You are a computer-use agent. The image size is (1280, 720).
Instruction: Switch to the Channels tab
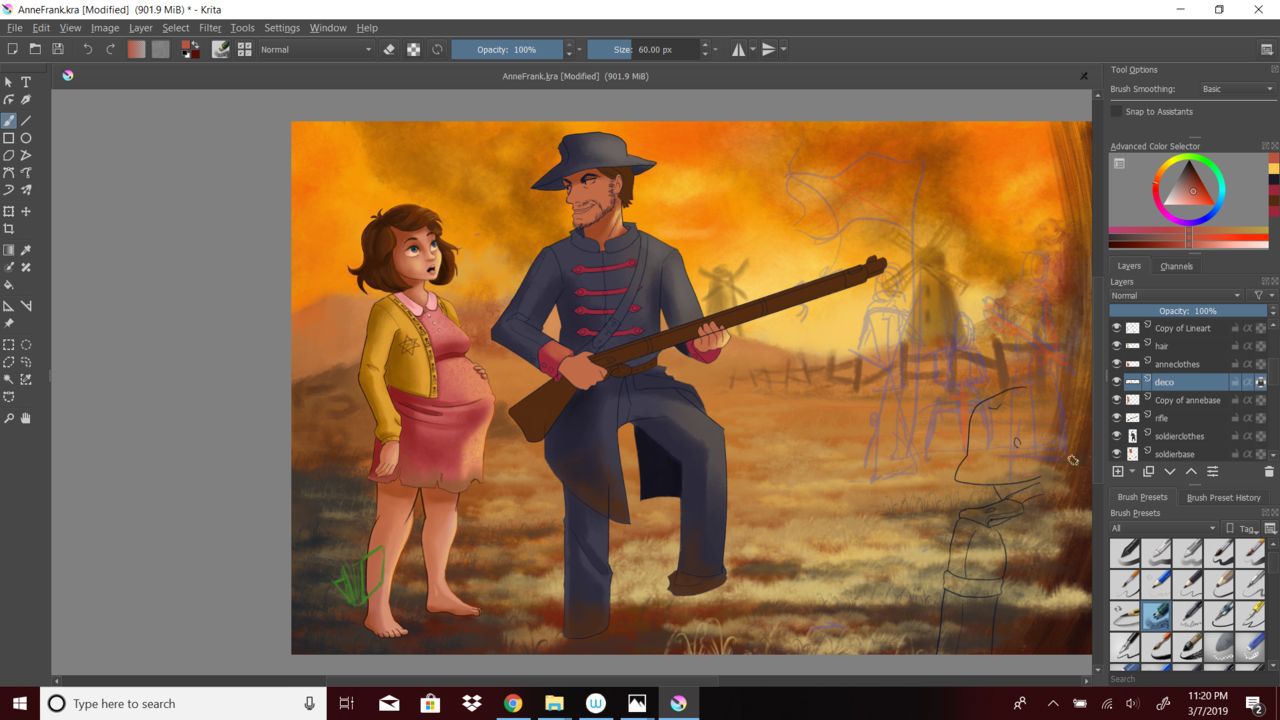tap(1176, 266)
